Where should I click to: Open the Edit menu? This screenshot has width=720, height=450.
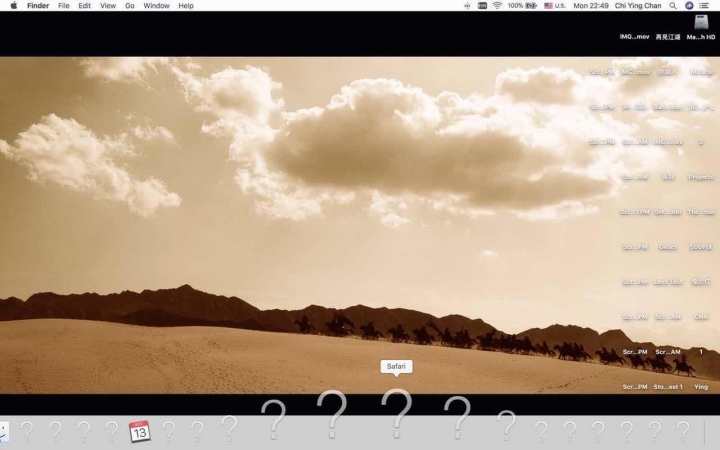pyautogui.click(x=84, y=6)
